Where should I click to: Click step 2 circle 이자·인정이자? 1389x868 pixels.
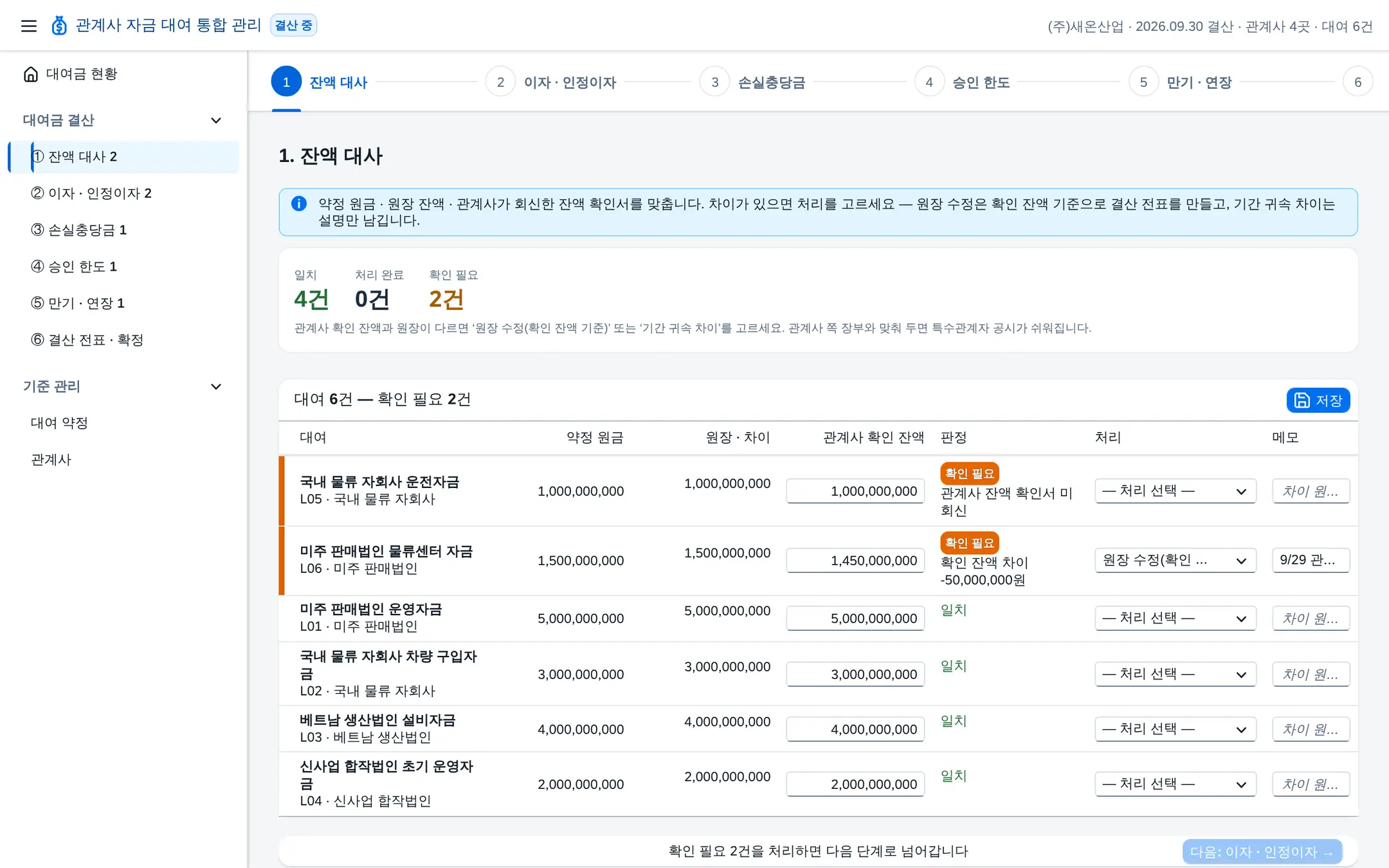(x=500, y=82)
